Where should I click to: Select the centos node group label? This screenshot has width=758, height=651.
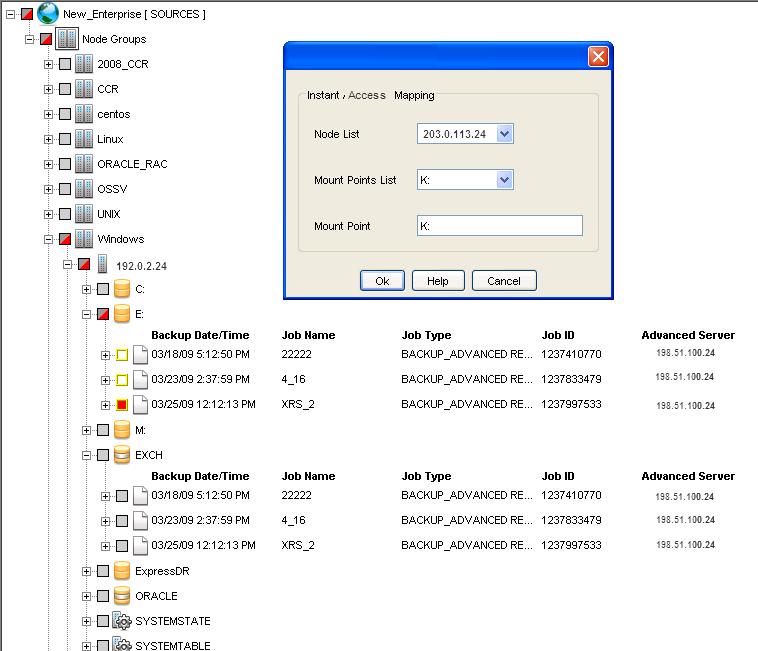click(114, 114)
